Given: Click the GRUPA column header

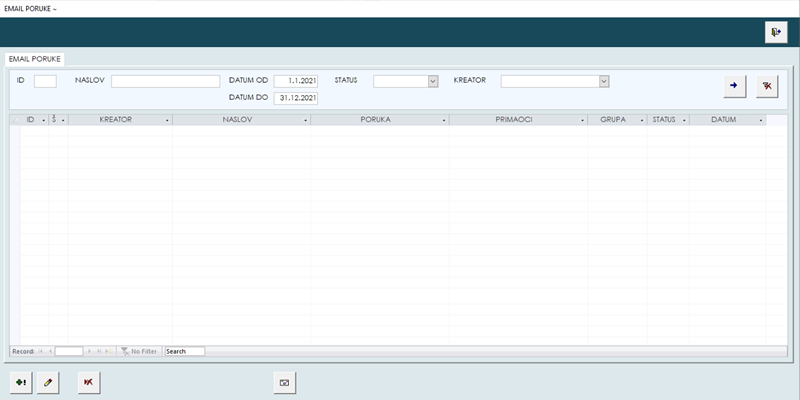Looking at the screenshot, I should tap(612, 120).
